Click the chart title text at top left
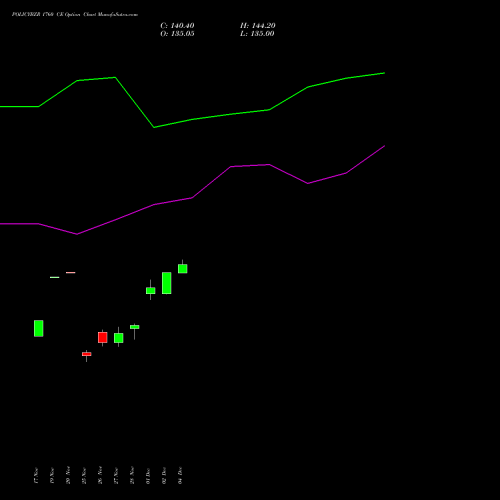The height and width of the screenshot is (500, 500). point(75,14)
